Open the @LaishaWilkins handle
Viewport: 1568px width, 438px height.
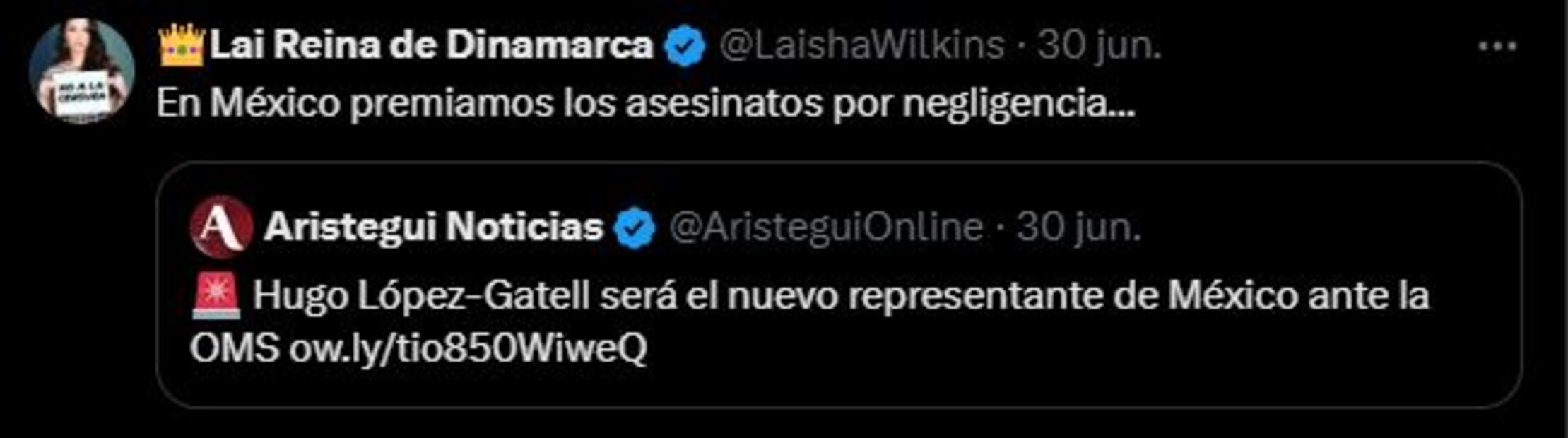862,46
